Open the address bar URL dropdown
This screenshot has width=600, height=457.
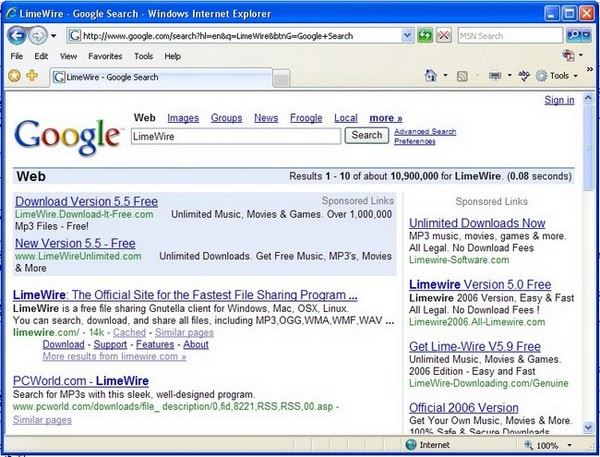coord(408,36)
